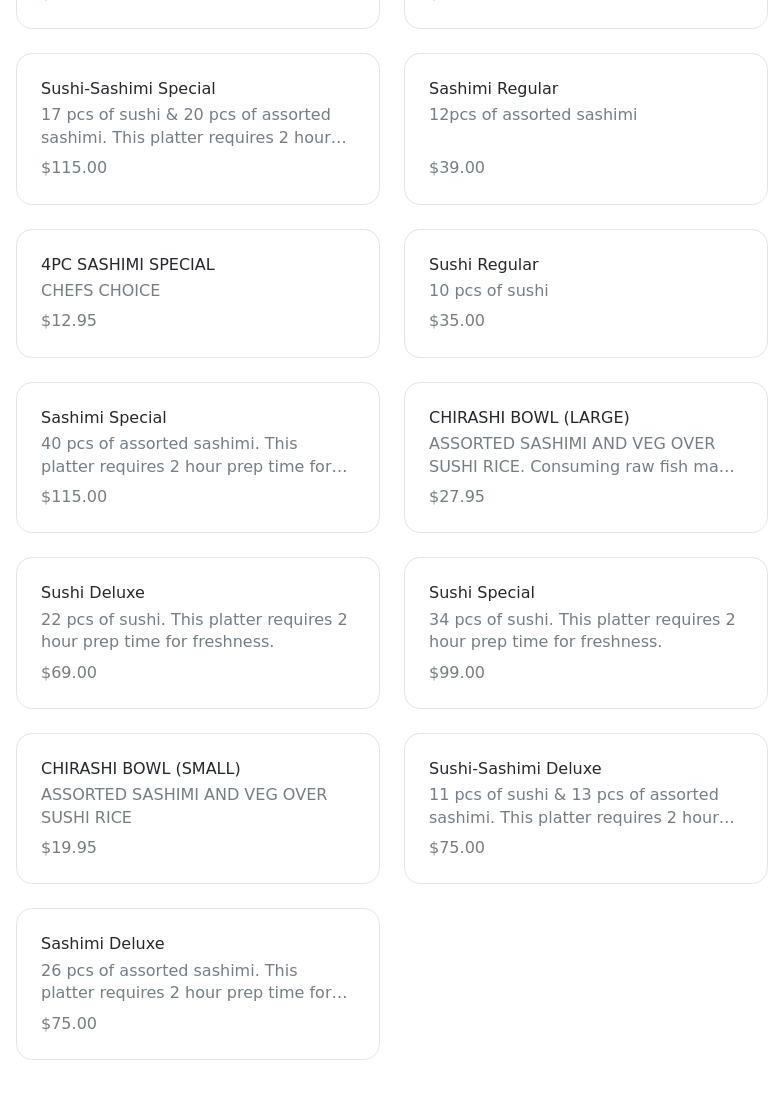The height and width of the screenshot is (1096, 784).
Task: Click the CHEFS CHOICE description text
Action: tap(100, 290)
